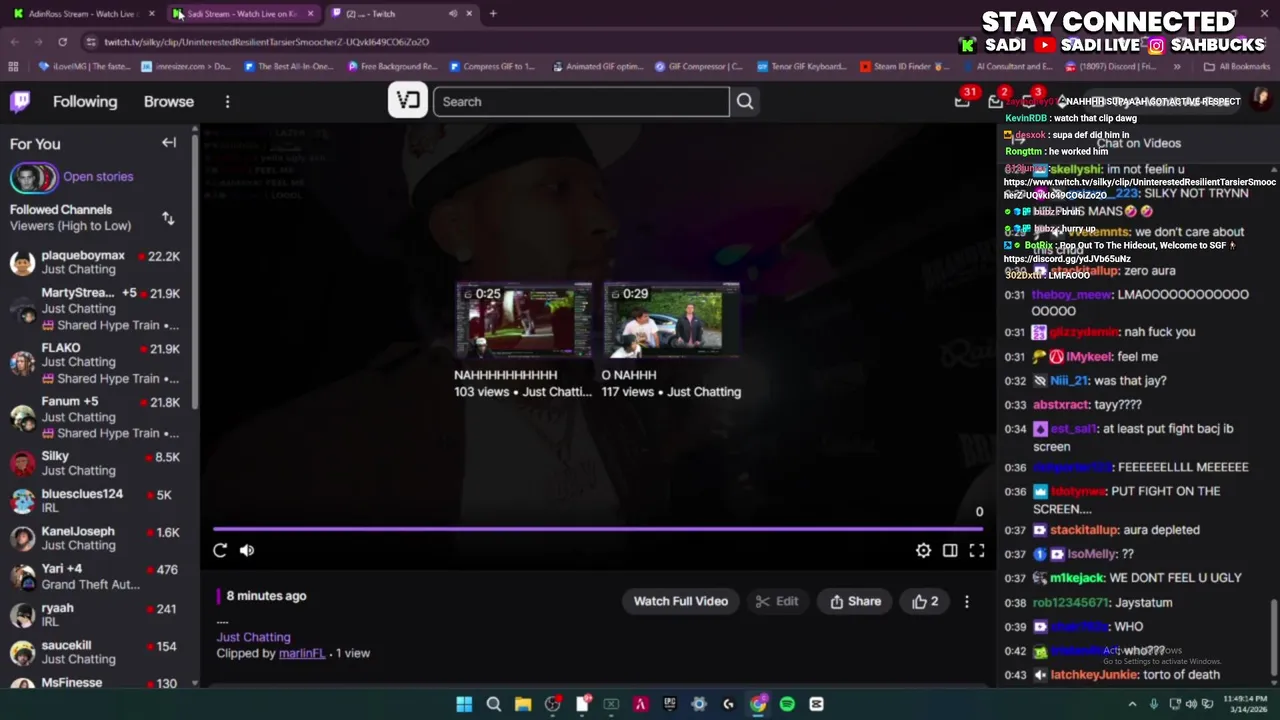Collapse the For You sidebar arrow

pos(169,143)
